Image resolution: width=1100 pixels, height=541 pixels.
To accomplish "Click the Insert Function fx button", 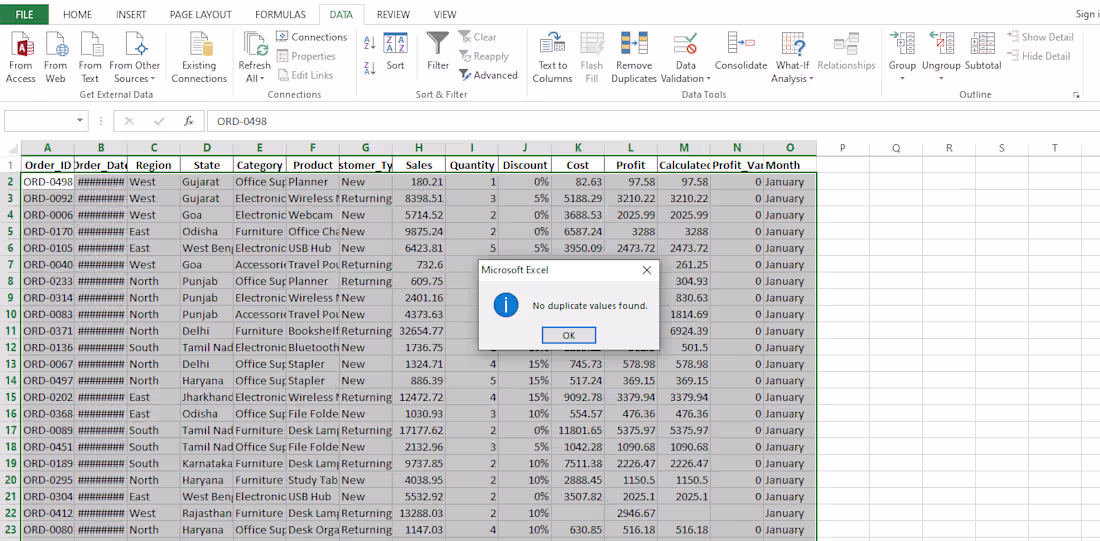I will [189, 121].
